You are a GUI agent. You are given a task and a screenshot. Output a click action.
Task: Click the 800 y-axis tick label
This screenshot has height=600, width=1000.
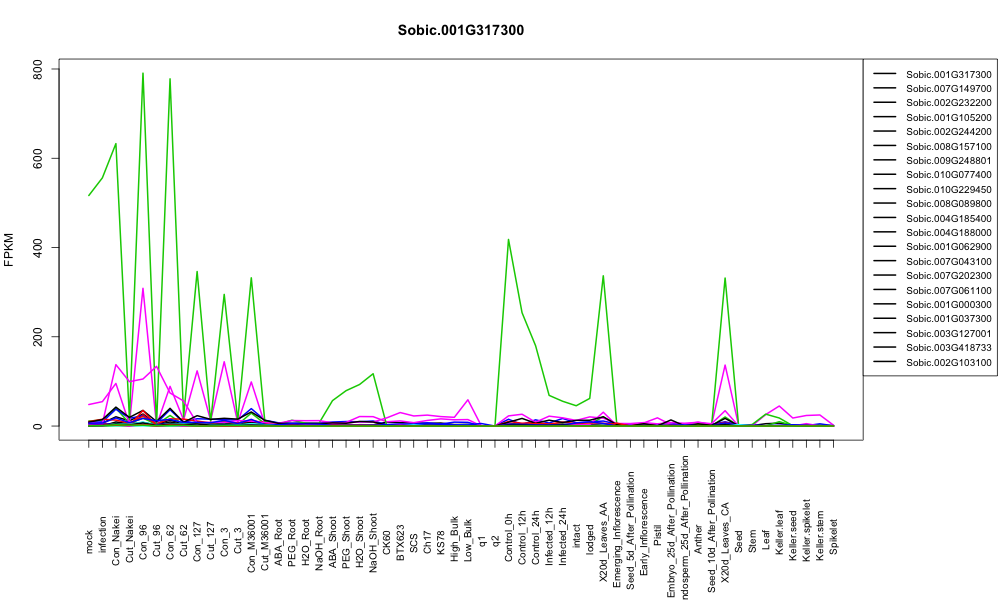click(38, 69)
